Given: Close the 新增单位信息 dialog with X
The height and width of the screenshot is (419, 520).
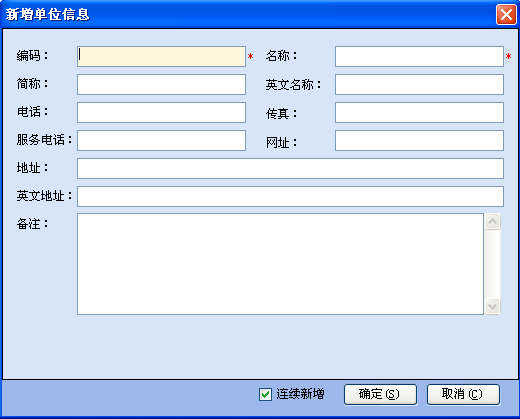Looking at the screenshot, I should [x=506, y=14].
